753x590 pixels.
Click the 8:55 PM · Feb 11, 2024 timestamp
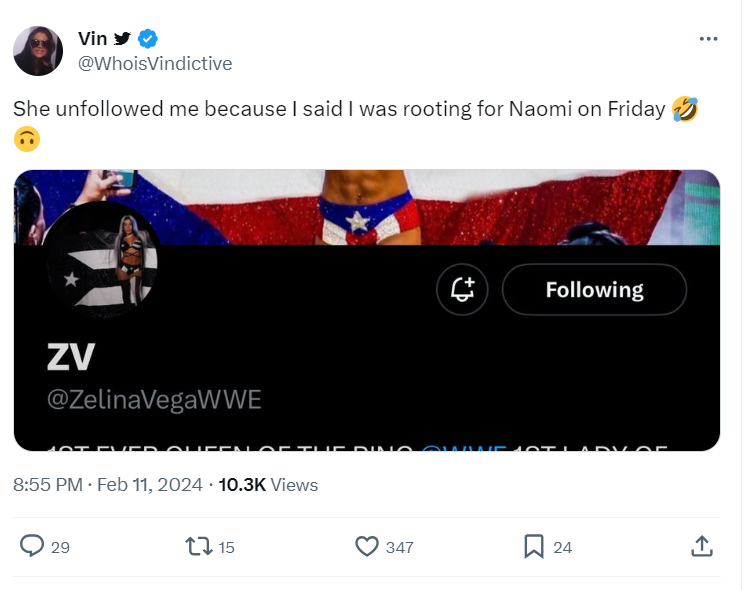click(x=106, y=485)
